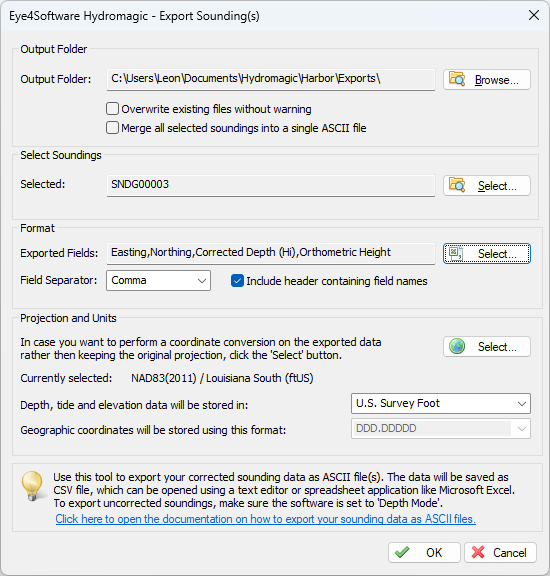
Task: Click the Output Folder path field
Action: (x=271, y=79)
